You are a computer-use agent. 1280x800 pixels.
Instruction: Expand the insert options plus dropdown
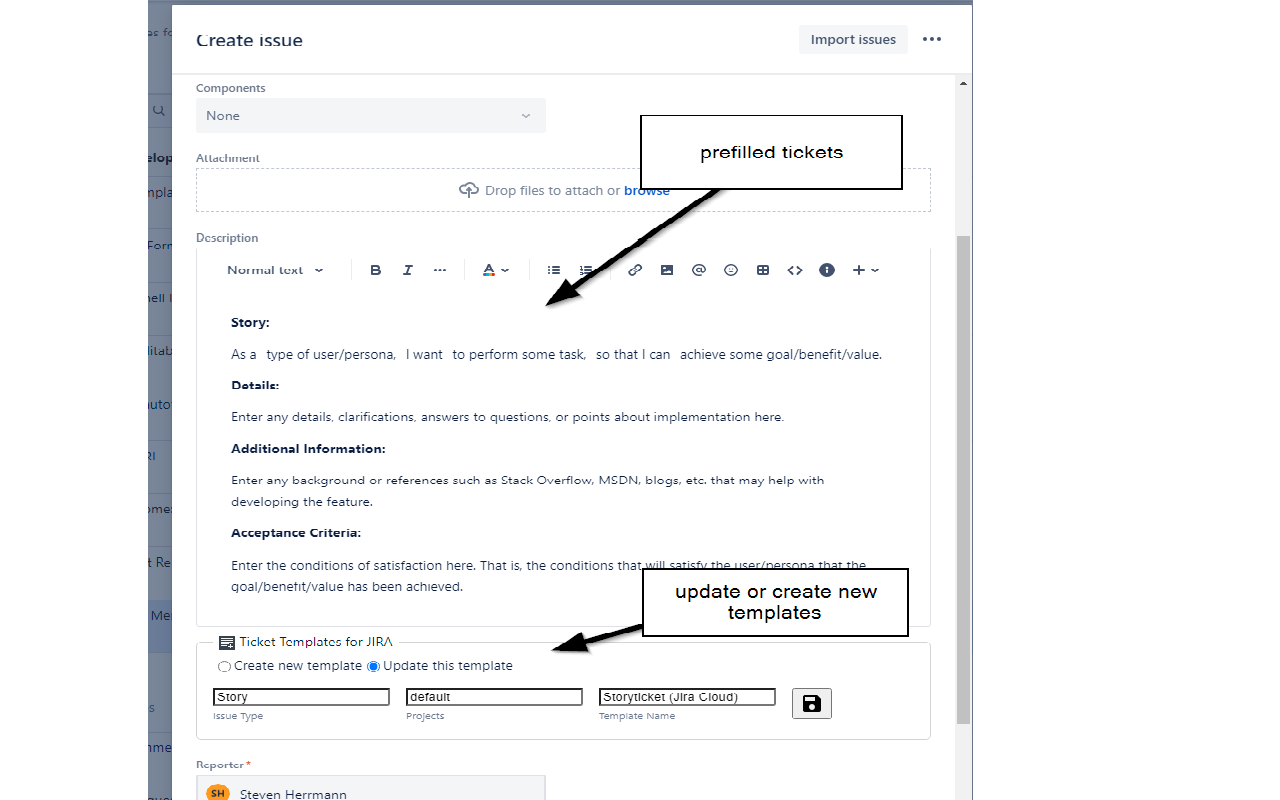pyautogui.click(x=866, y=270)
